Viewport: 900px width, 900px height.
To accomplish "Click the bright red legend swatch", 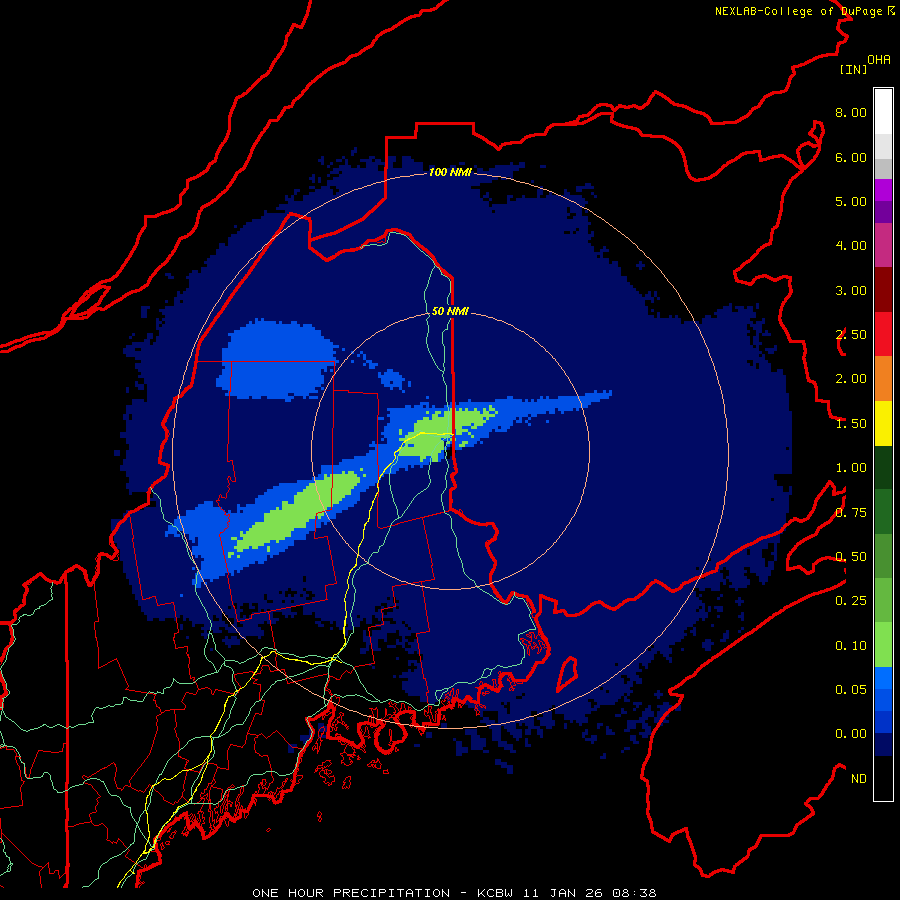I will click(883, 334).
